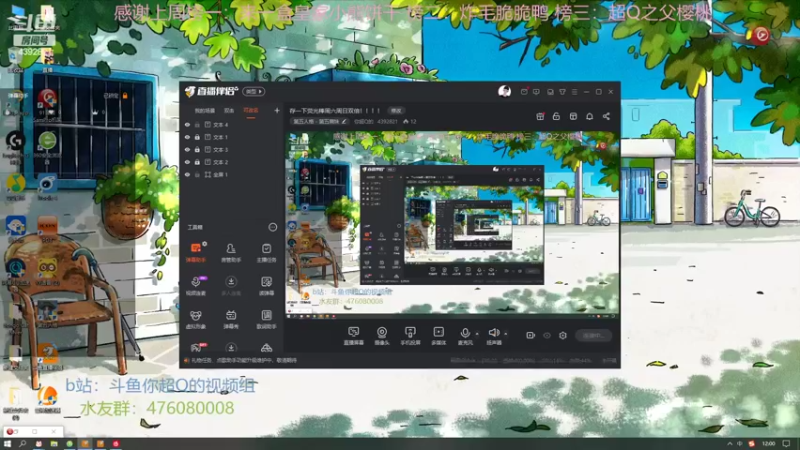
Task: Open taskbar search magnifier
Action: pos(22,444)
